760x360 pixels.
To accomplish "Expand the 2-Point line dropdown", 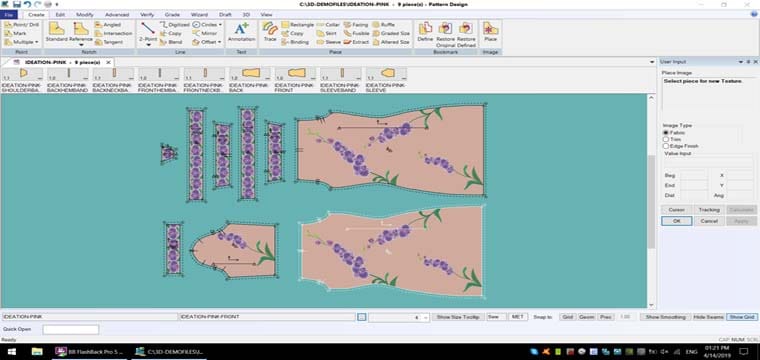I will (148, 45).
